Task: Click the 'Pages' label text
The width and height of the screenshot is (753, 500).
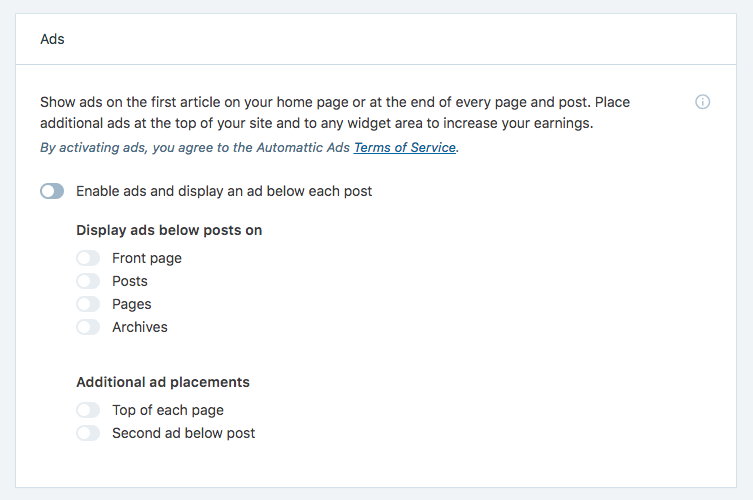Action: (x=132, y=305)
